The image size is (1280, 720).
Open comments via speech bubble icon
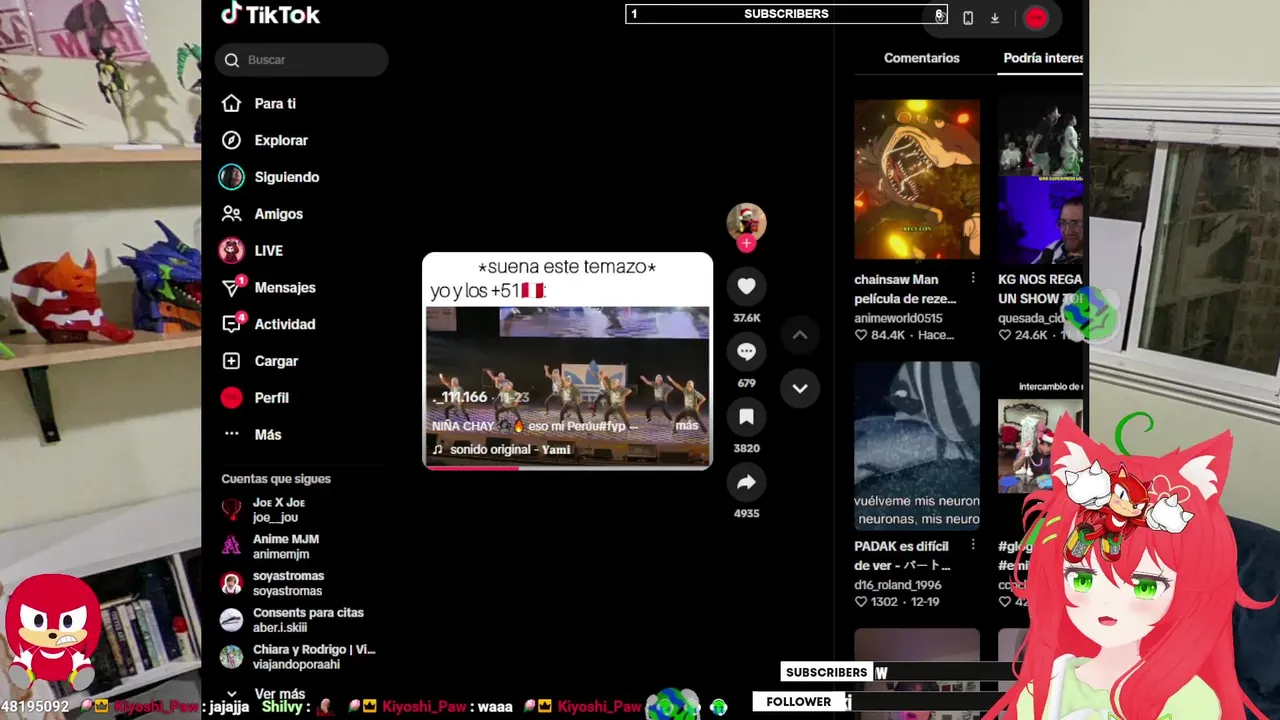(x=746, y=352)
